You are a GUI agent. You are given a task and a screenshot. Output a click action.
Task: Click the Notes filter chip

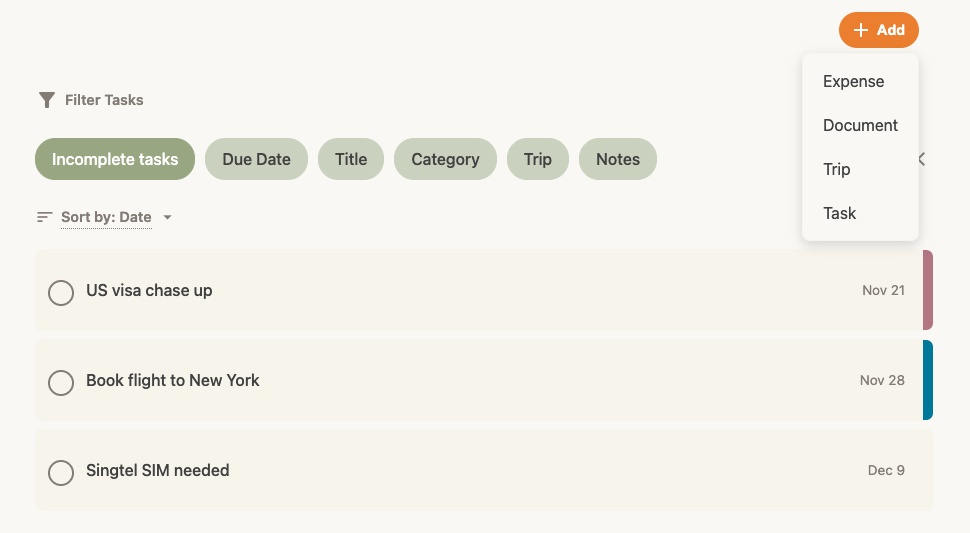click(x=617, y=159)
